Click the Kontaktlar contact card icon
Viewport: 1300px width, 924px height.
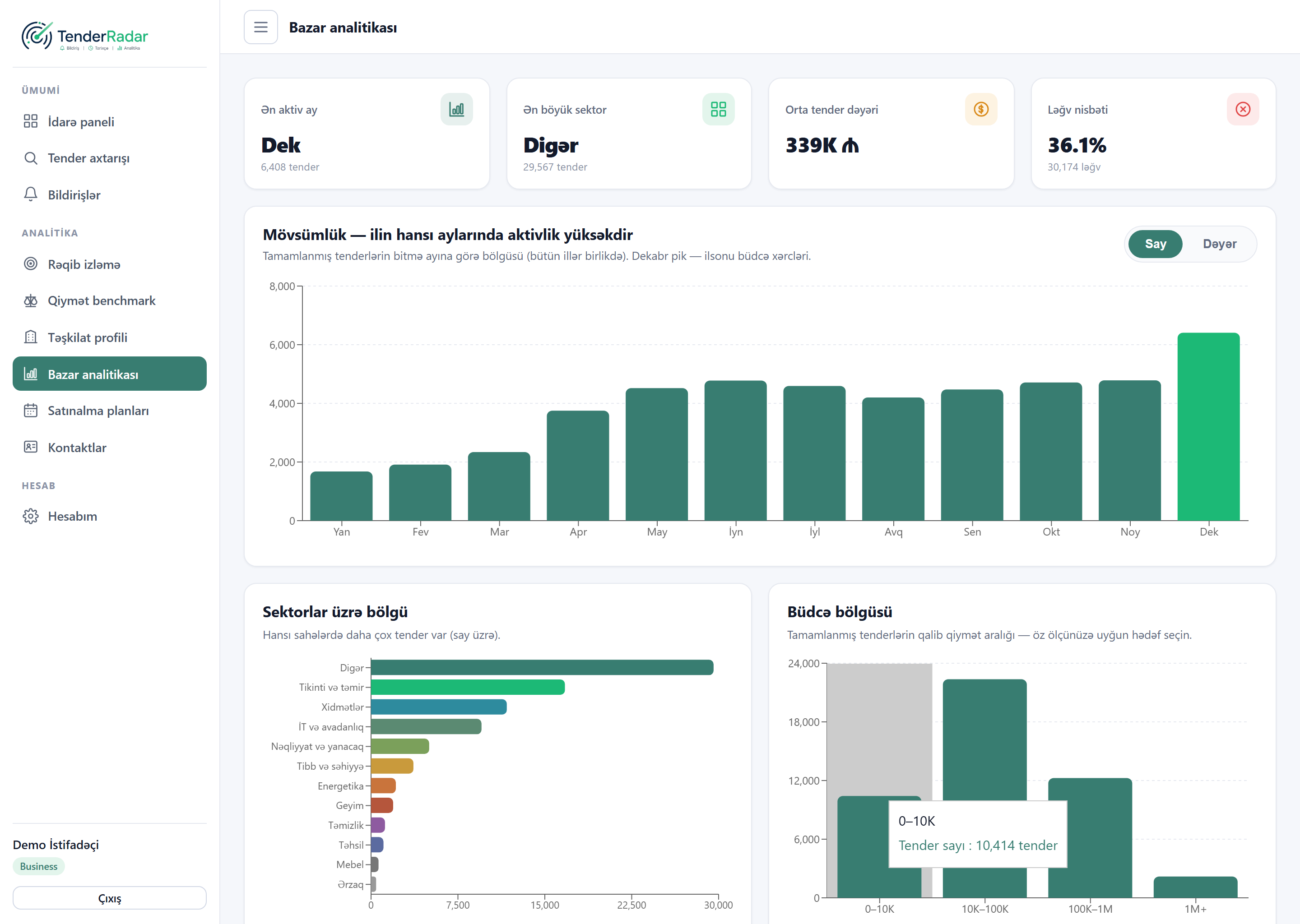31,447
